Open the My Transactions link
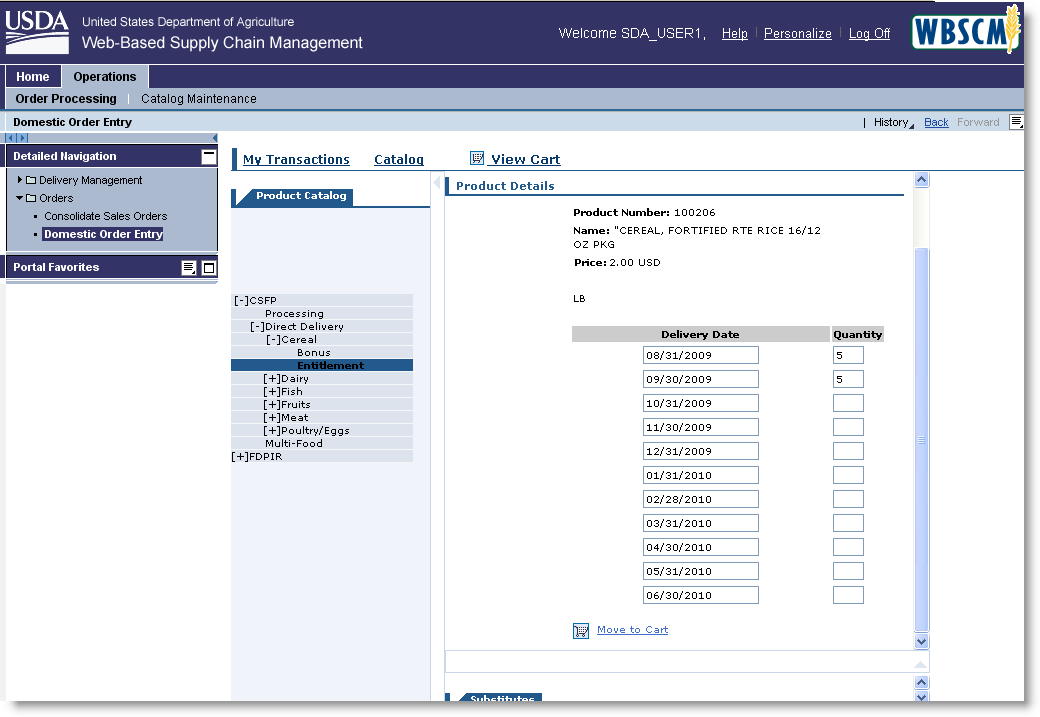1040x717 pixels. click(x=296, y=159)
